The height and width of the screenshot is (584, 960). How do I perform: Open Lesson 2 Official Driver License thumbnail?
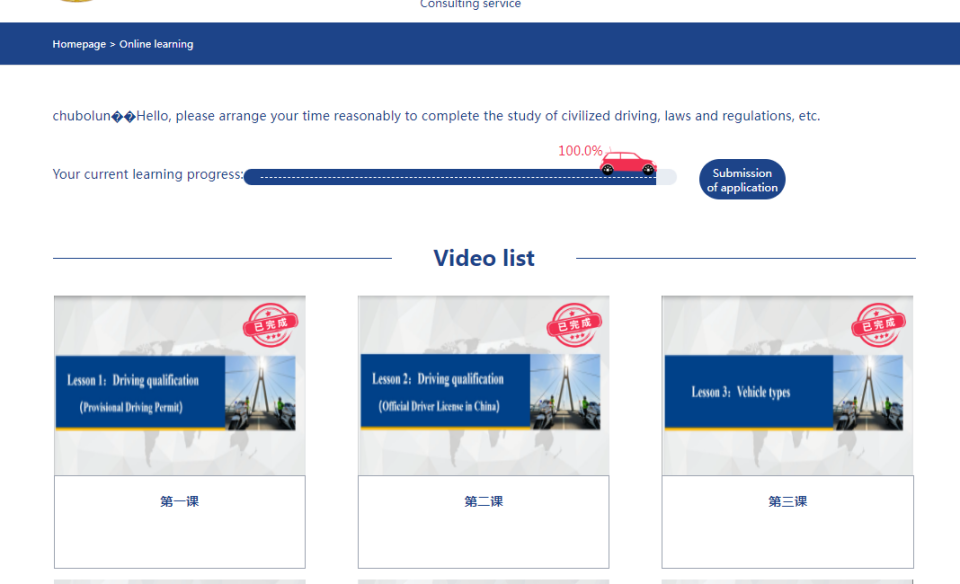tap(483, 386)
